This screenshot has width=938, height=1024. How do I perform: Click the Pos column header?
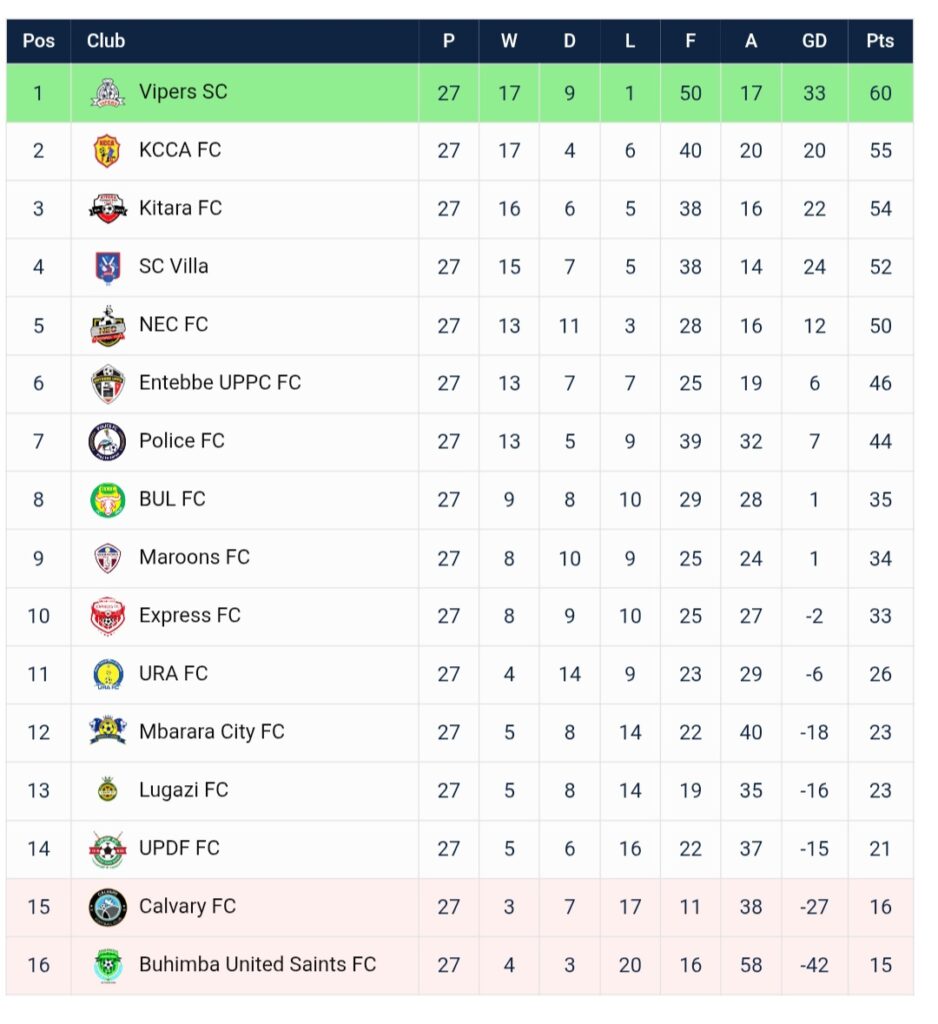pos(39,40)
